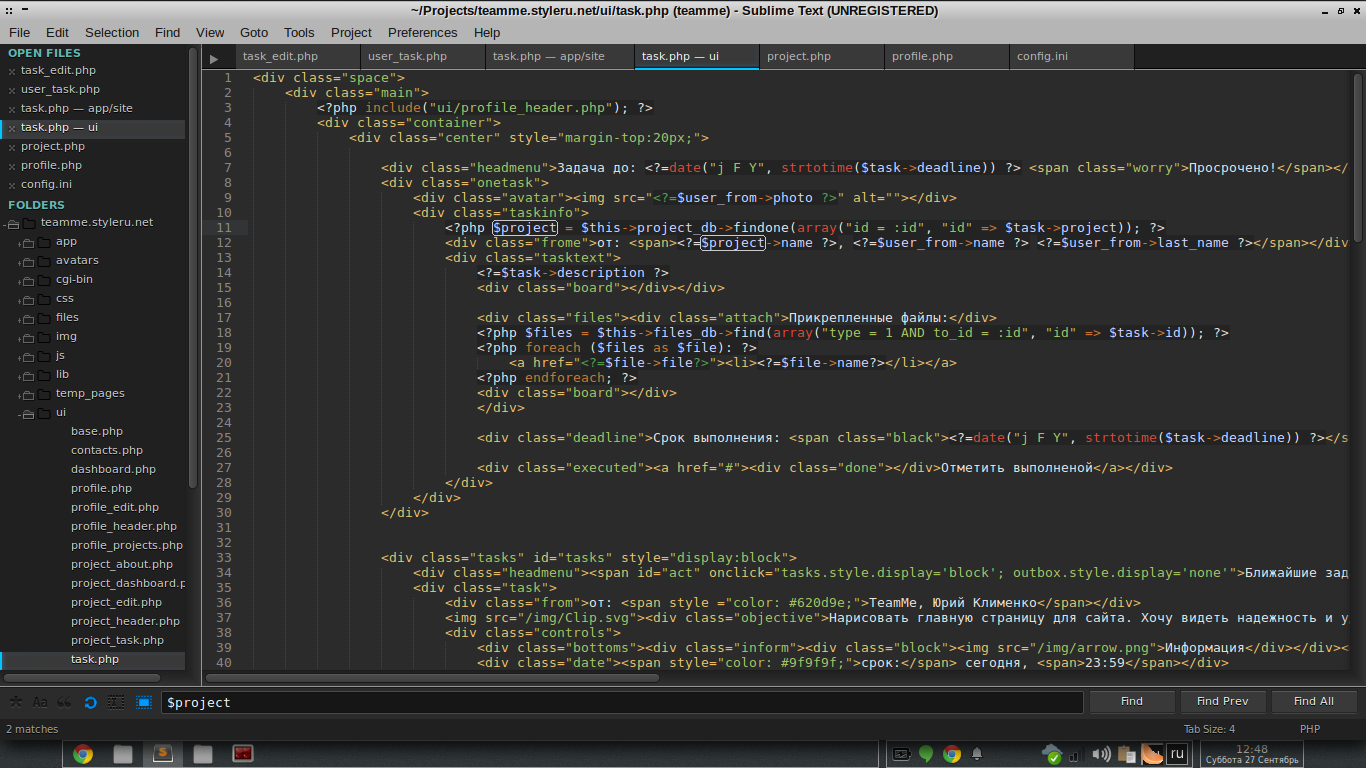
Task: Click the in-selection search icon
Action: [x=117, y=702]
